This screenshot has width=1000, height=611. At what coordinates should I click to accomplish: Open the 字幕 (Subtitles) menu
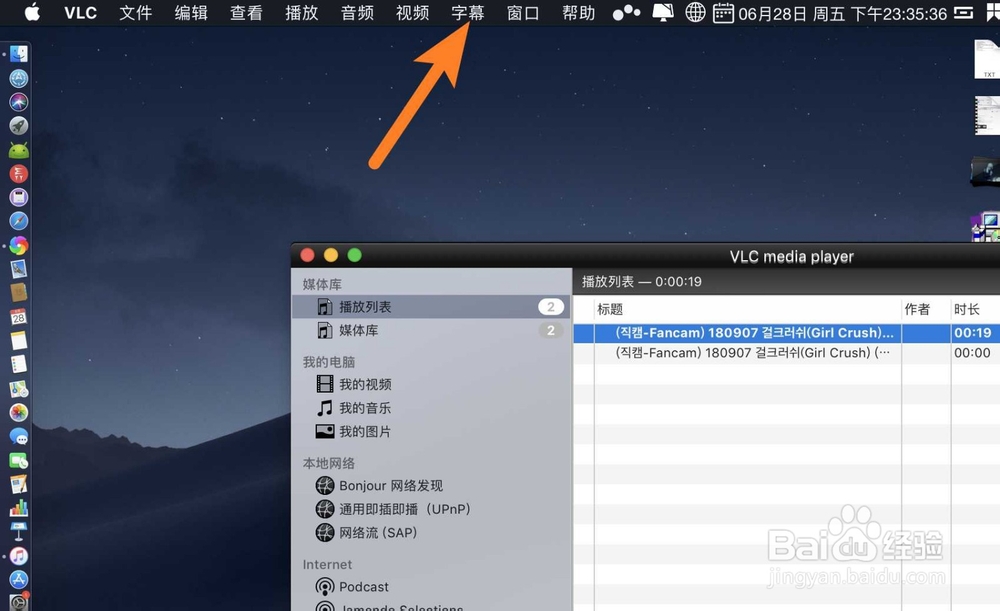pos(466,13)
